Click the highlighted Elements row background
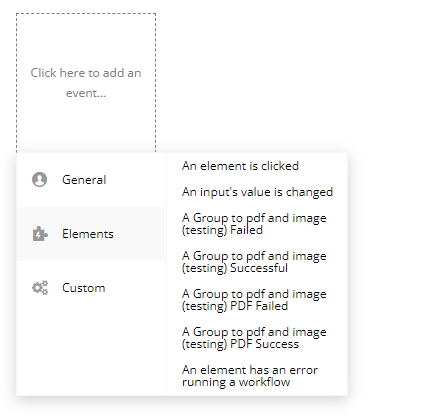The height and width of the screenshot is (417, 428). coord(91,234)
